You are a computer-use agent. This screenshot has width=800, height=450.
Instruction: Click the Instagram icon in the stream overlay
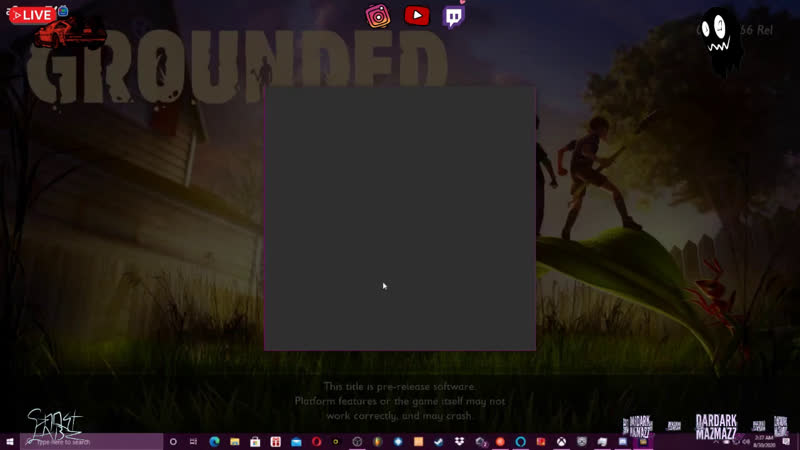tap(378, 16)
